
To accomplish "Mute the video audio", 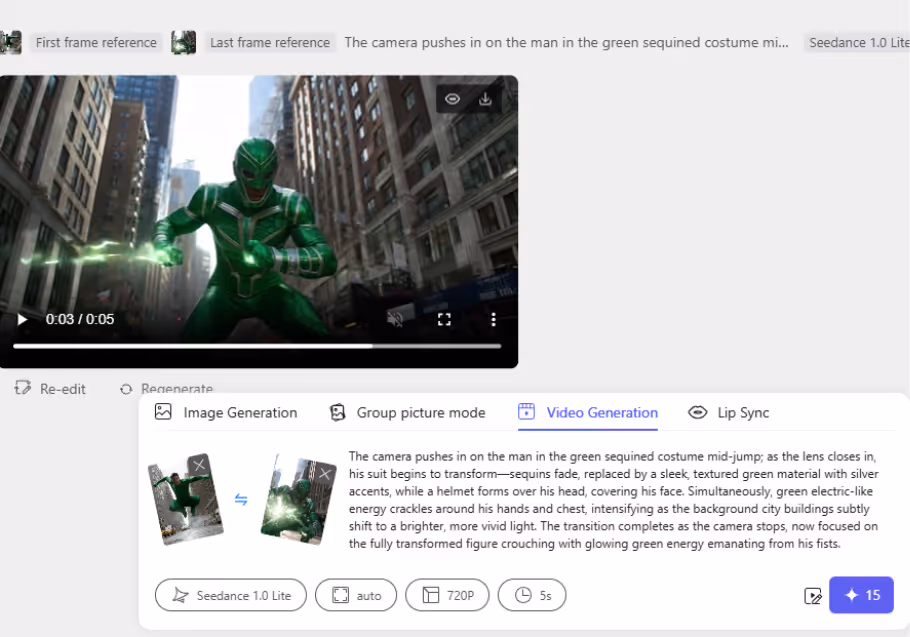I will coord(396,318).
